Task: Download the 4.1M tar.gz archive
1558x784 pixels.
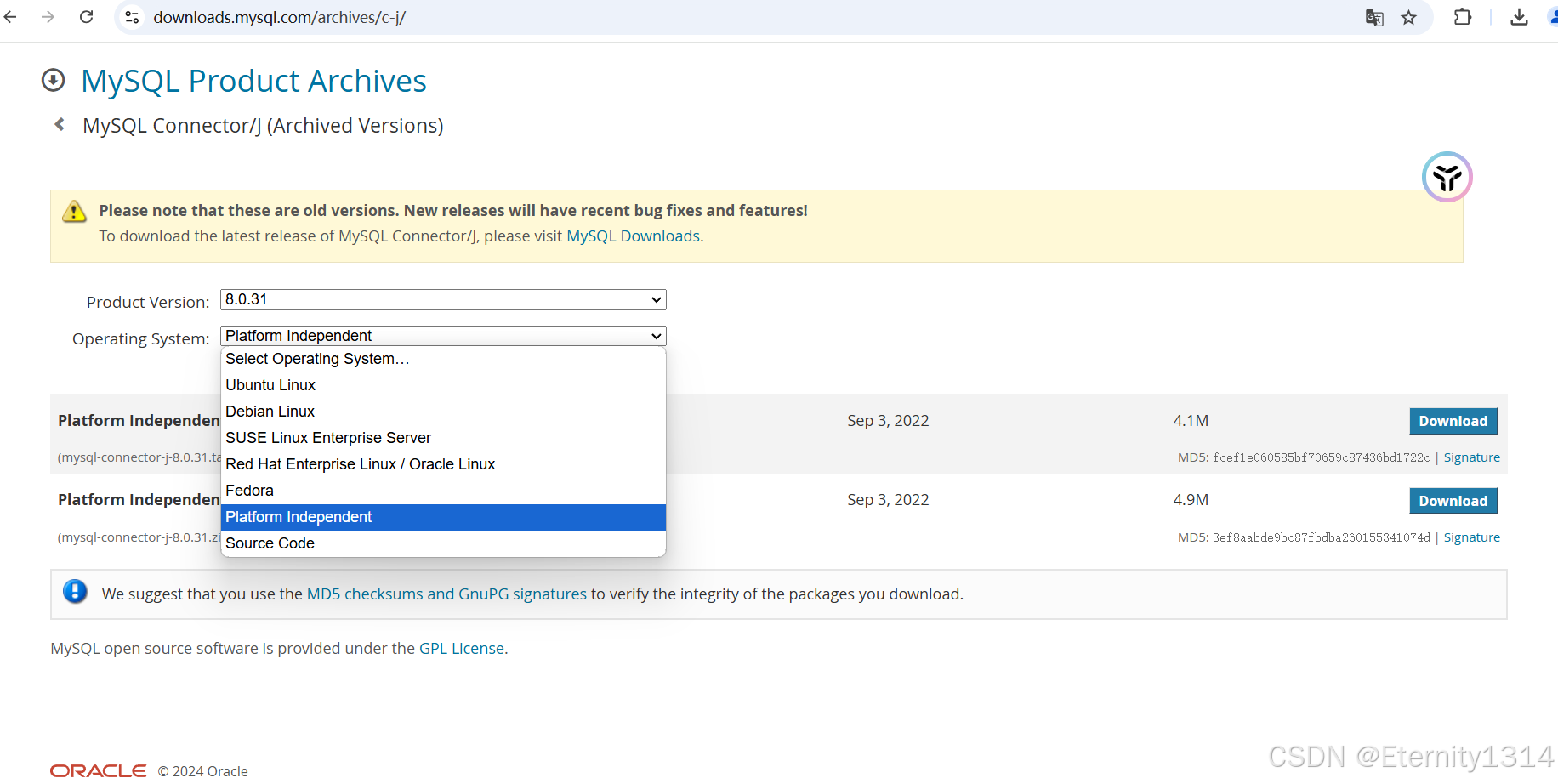Action: [x=1453, y=421]
